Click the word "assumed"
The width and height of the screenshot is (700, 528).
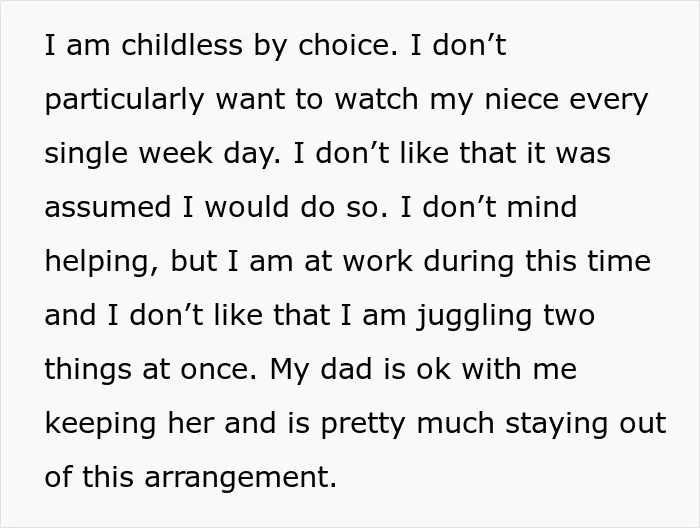[108, 207]
